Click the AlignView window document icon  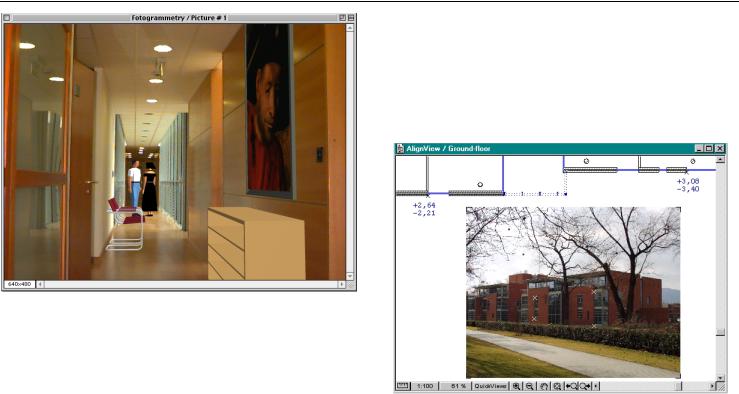pyautogui.click(x=400, y=148)
